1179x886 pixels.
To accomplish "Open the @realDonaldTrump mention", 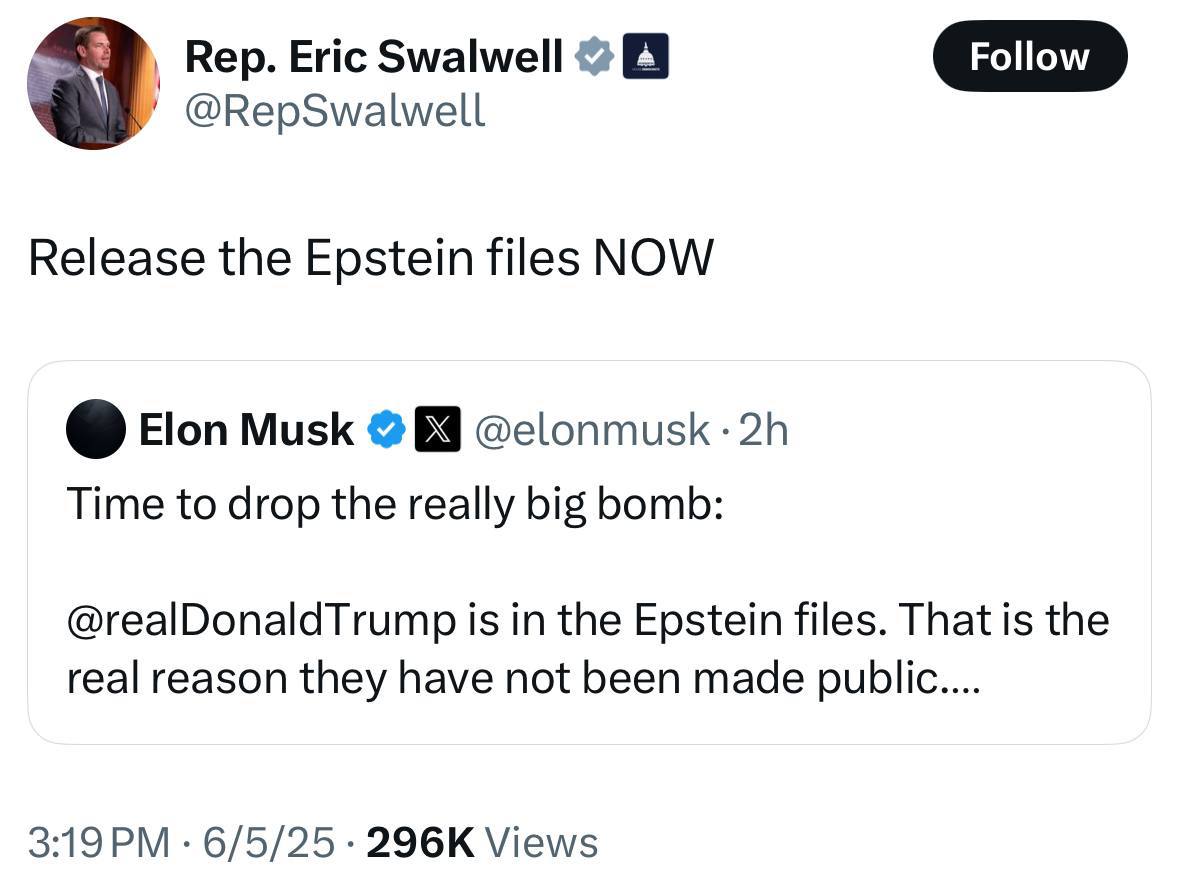I will coord(260,620).
